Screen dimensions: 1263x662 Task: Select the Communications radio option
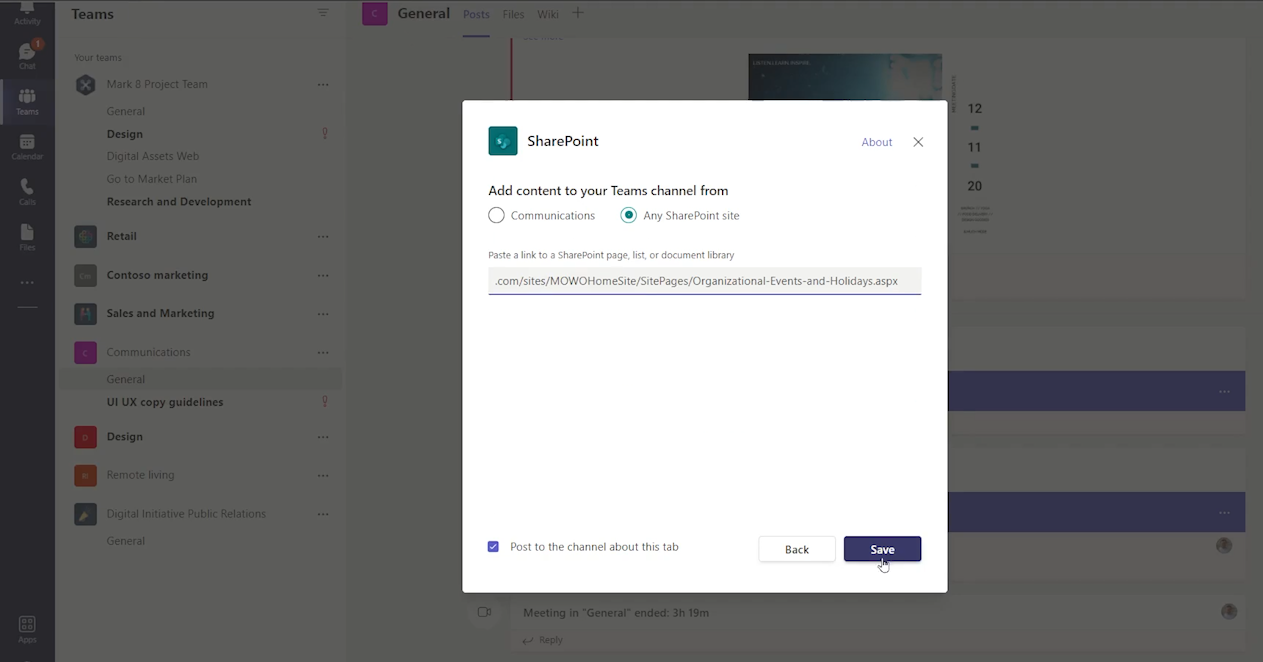(x=496, y=215)
